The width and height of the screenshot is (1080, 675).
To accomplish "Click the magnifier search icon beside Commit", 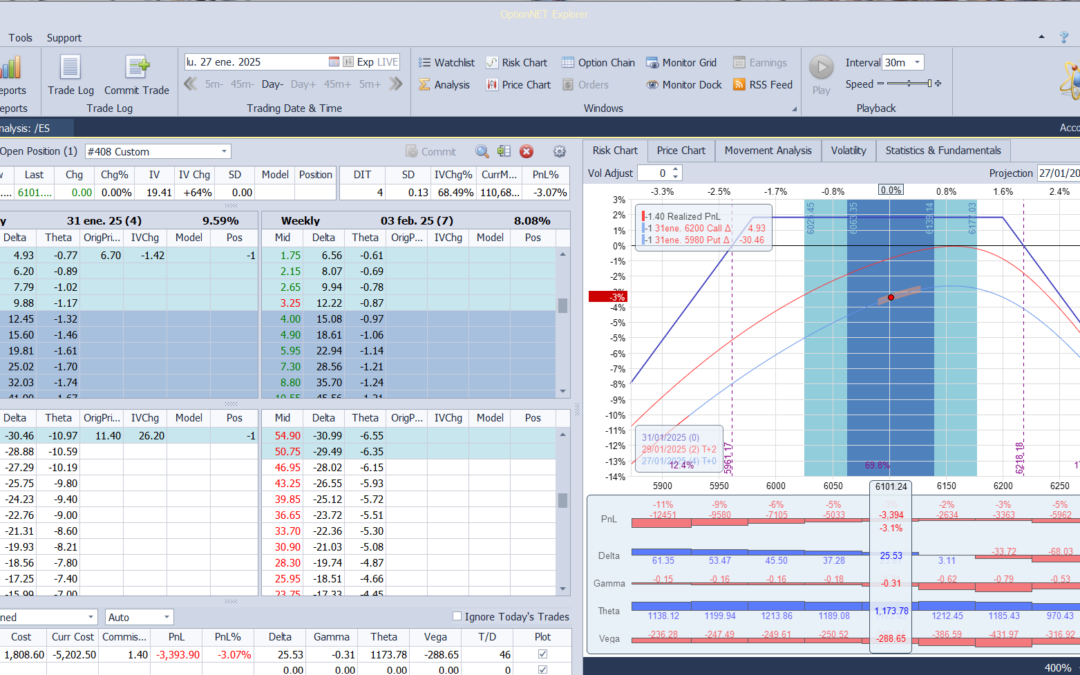I will 481,152.
